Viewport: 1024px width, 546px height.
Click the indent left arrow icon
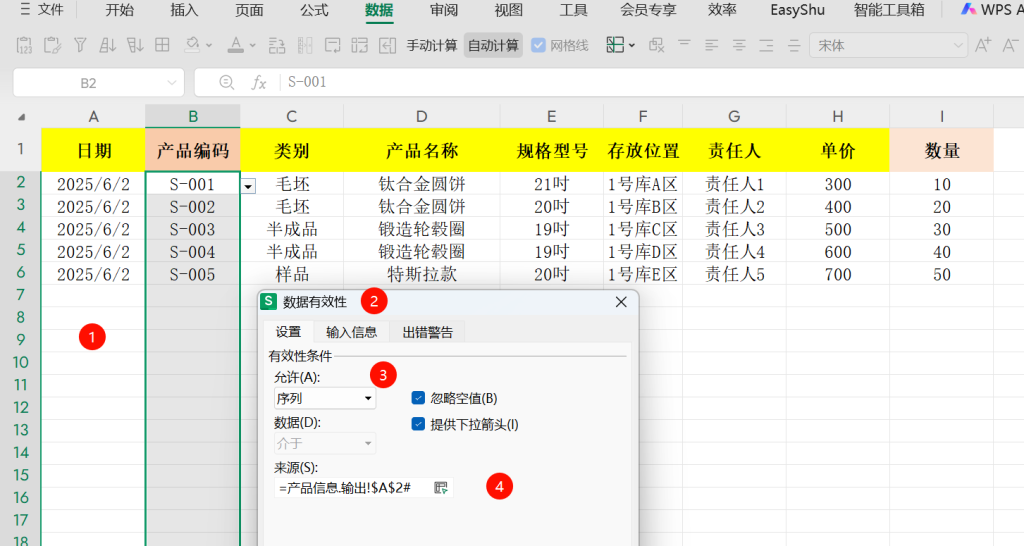point(388,45)
